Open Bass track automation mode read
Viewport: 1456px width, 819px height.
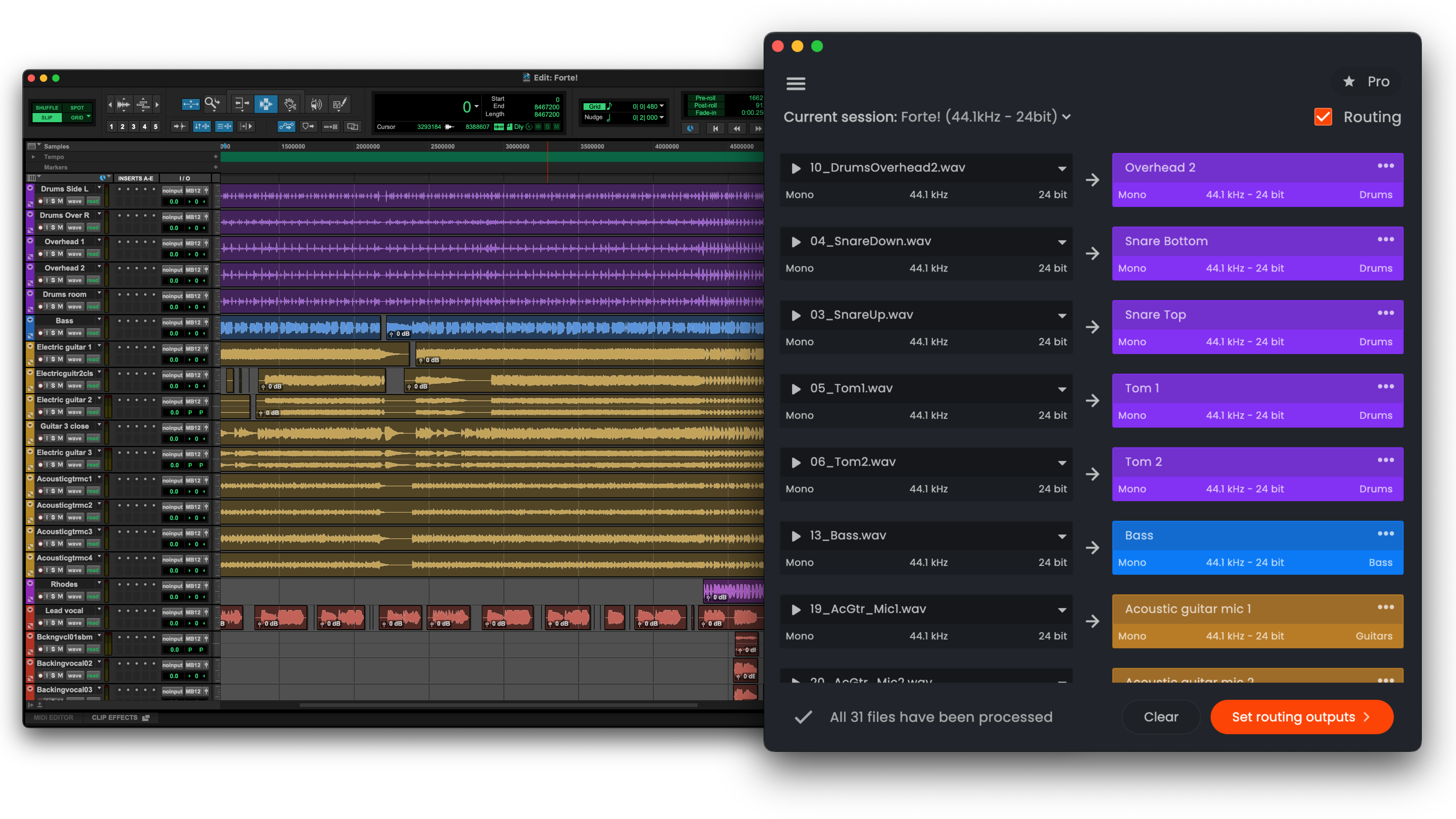click(x=93, y=333)
